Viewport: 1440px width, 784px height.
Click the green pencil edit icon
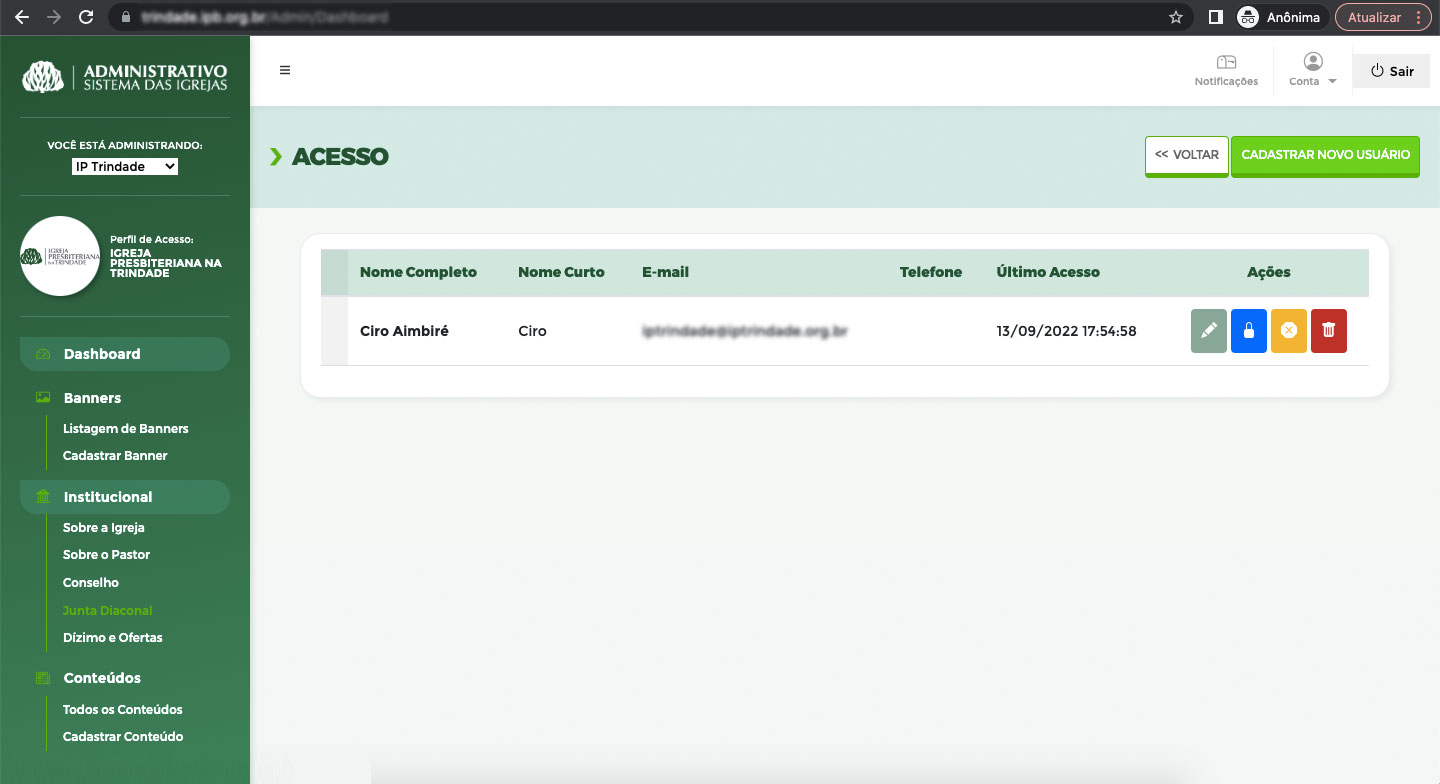(x=1209, y=331)
